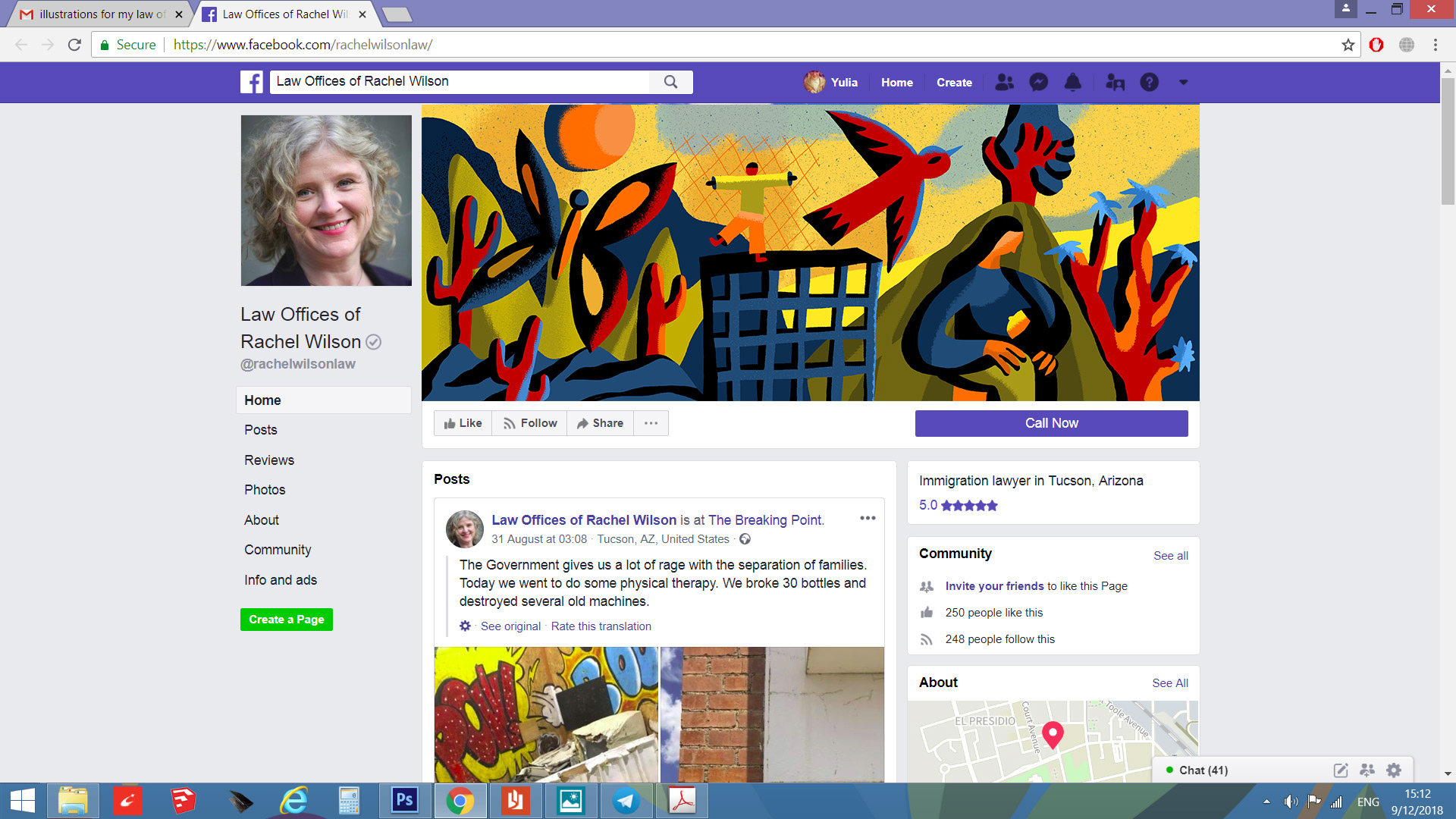Open friend requests icon

pyautogui.click(x=1004, y=82)
